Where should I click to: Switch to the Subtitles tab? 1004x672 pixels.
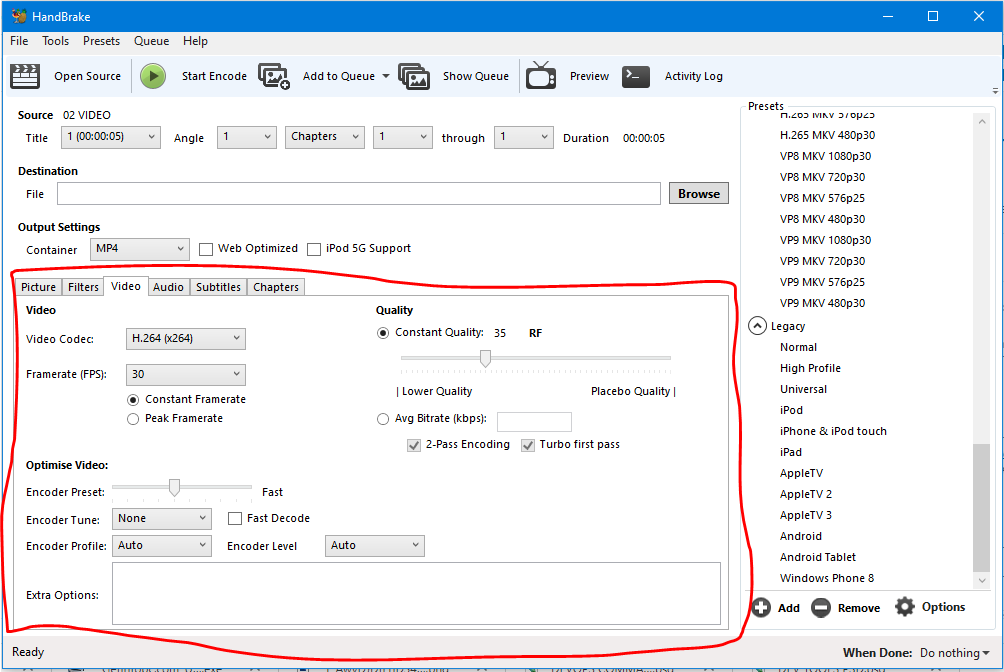(x=218, y=287)
